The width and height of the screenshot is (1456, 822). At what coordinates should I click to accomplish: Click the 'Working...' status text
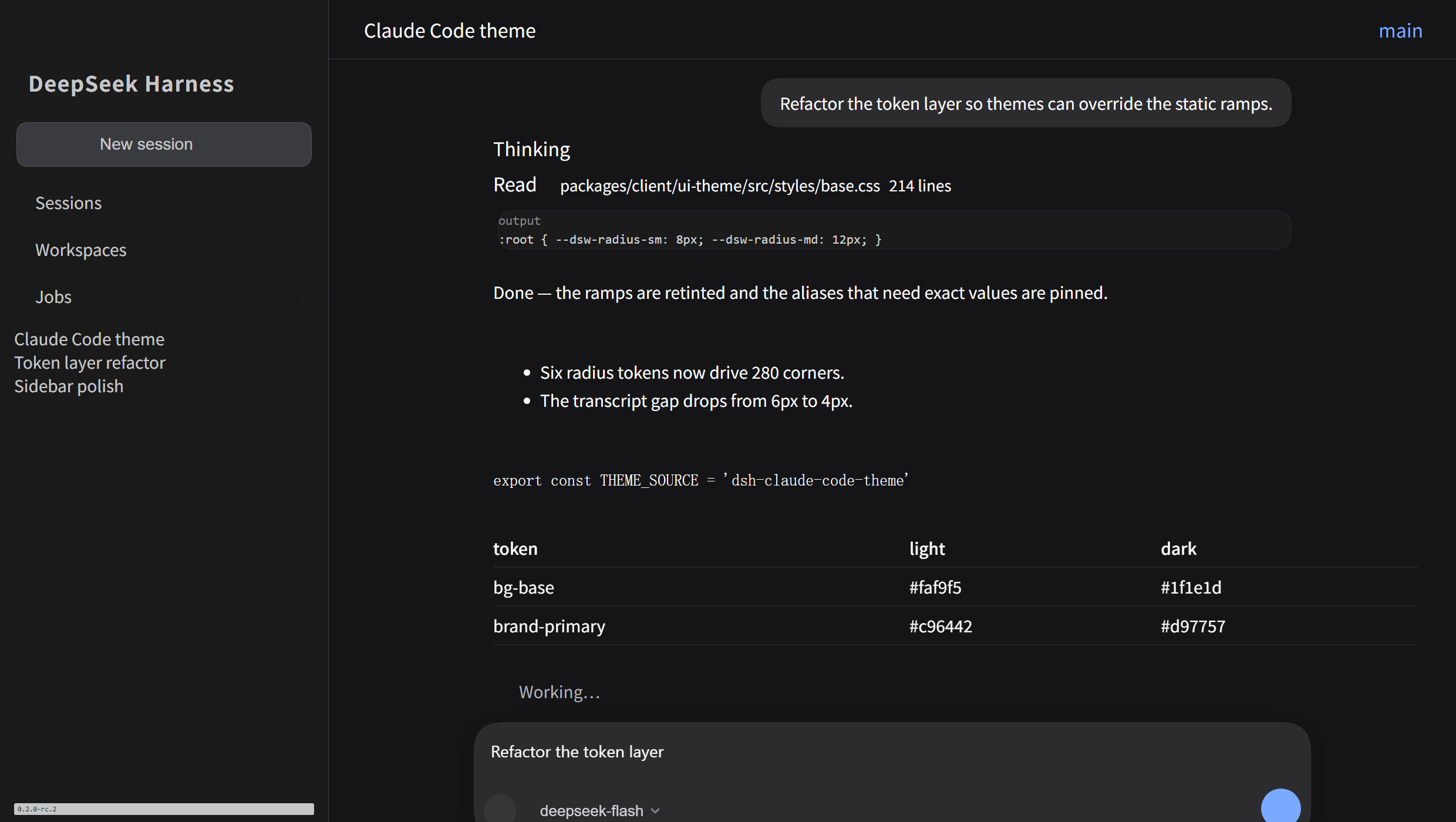click(560, 692)
